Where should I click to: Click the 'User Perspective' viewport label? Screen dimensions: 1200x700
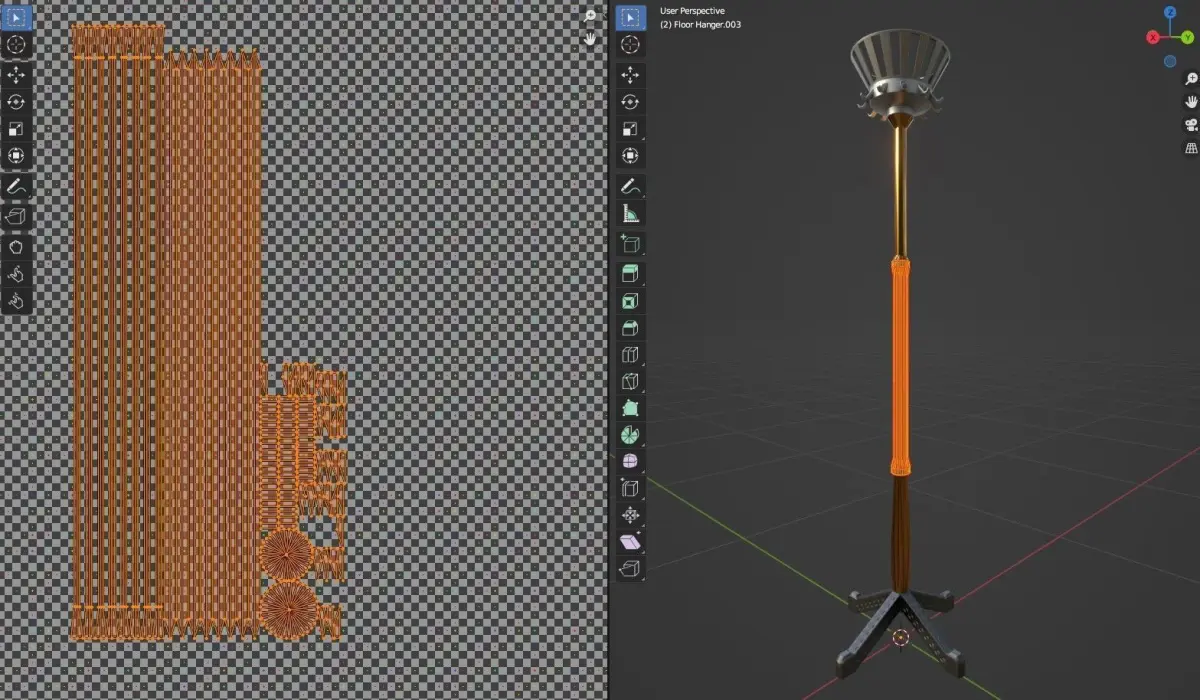pos(692,11)
